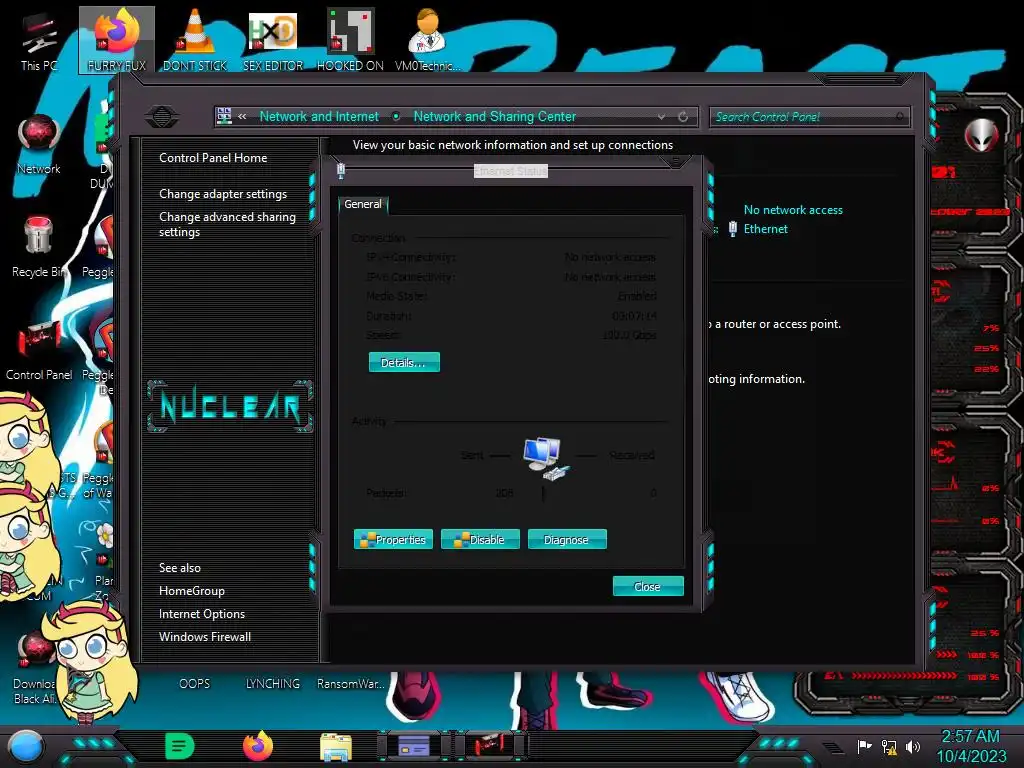Click the Diagnose button
Viewport: 1024px width, 768px height.
567,539
